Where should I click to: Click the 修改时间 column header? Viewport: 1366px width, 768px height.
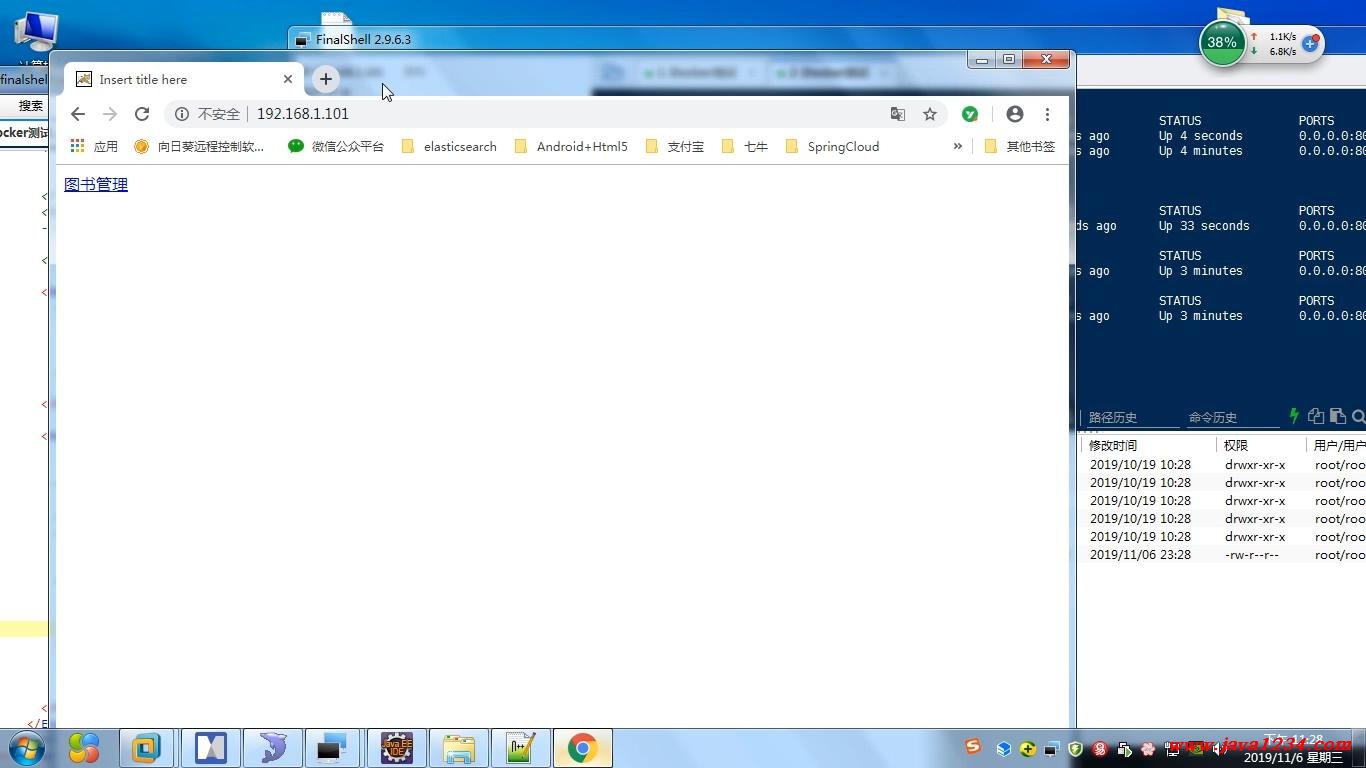click(1148, 445)
